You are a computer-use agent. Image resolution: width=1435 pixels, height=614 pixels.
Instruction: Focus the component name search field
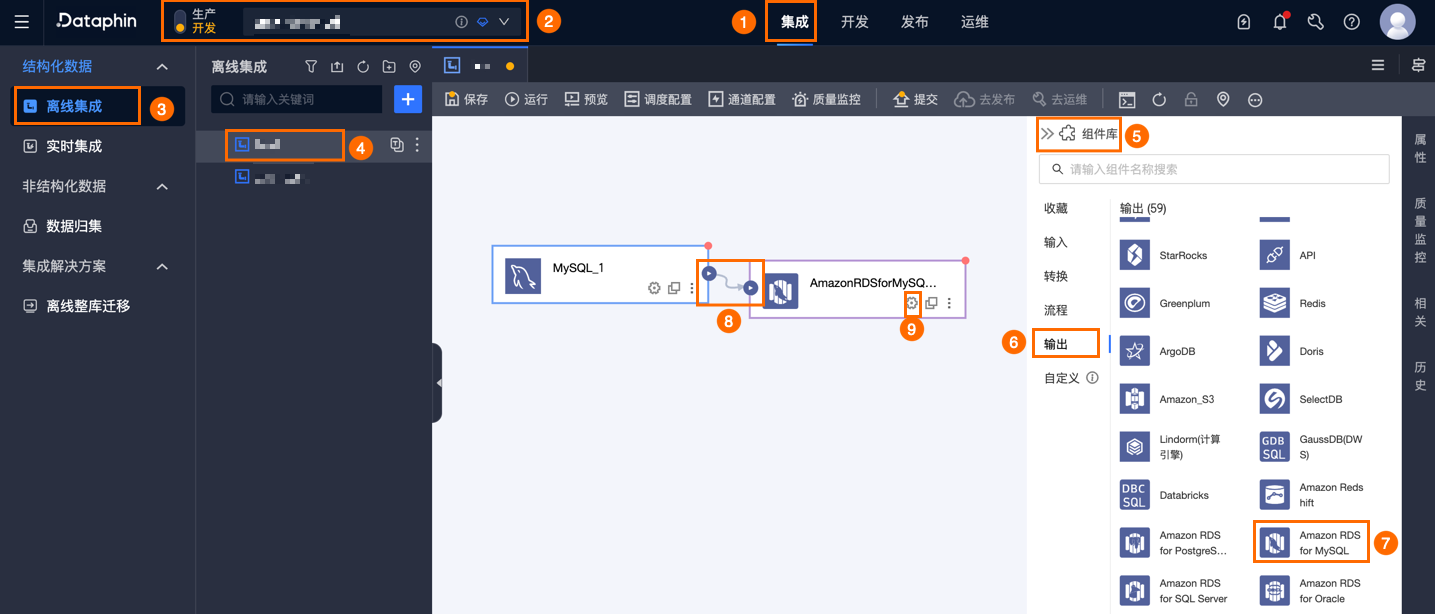1214,169
